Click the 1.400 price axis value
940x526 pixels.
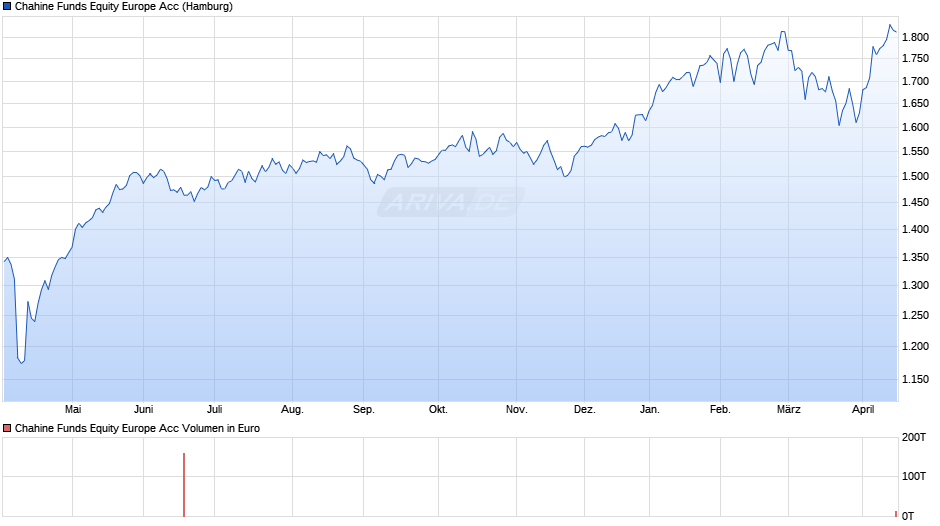click(x=915, y=229)
